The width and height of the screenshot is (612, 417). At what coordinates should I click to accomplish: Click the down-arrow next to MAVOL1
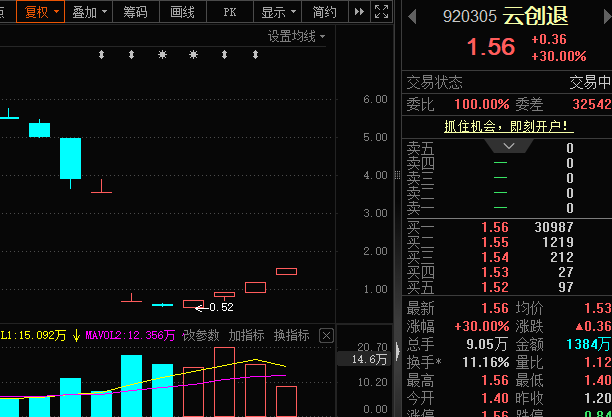coord(76,335)
